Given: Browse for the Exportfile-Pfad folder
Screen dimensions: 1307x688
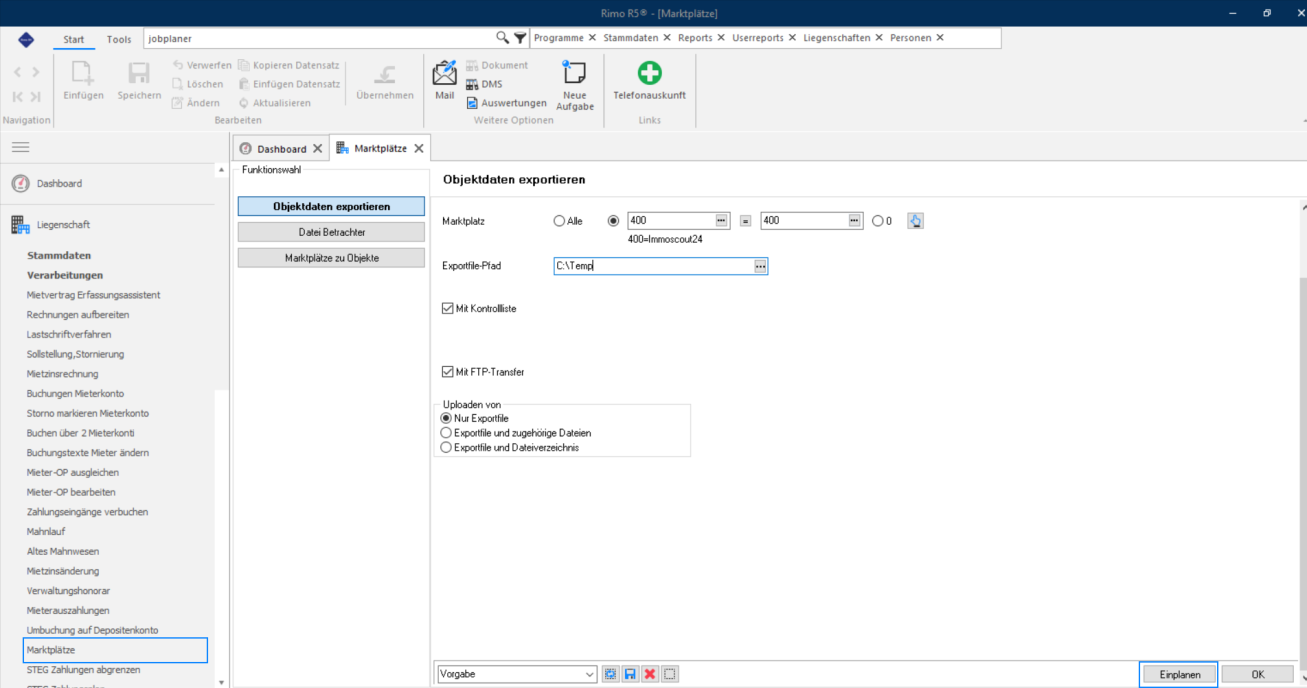Looking at the screenshot, I should (x=761, y=266).
